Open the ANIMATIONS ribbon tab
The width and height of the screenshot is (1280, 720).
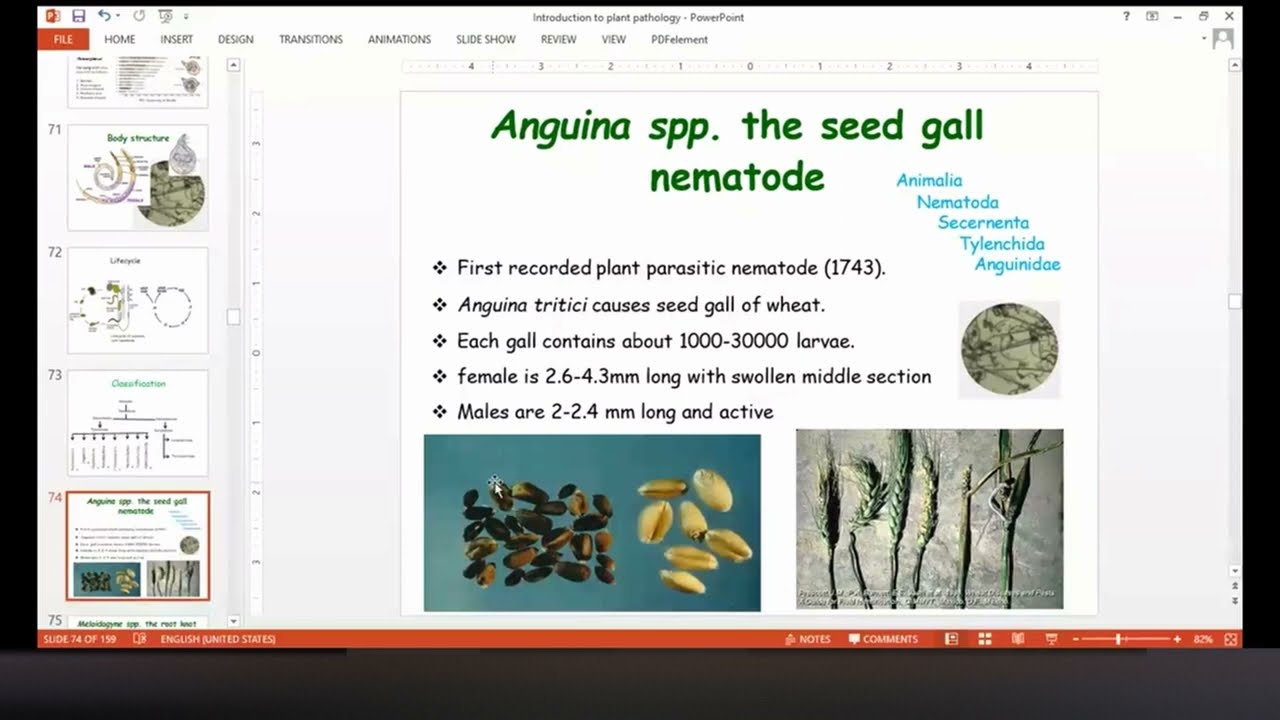[399, 39]
